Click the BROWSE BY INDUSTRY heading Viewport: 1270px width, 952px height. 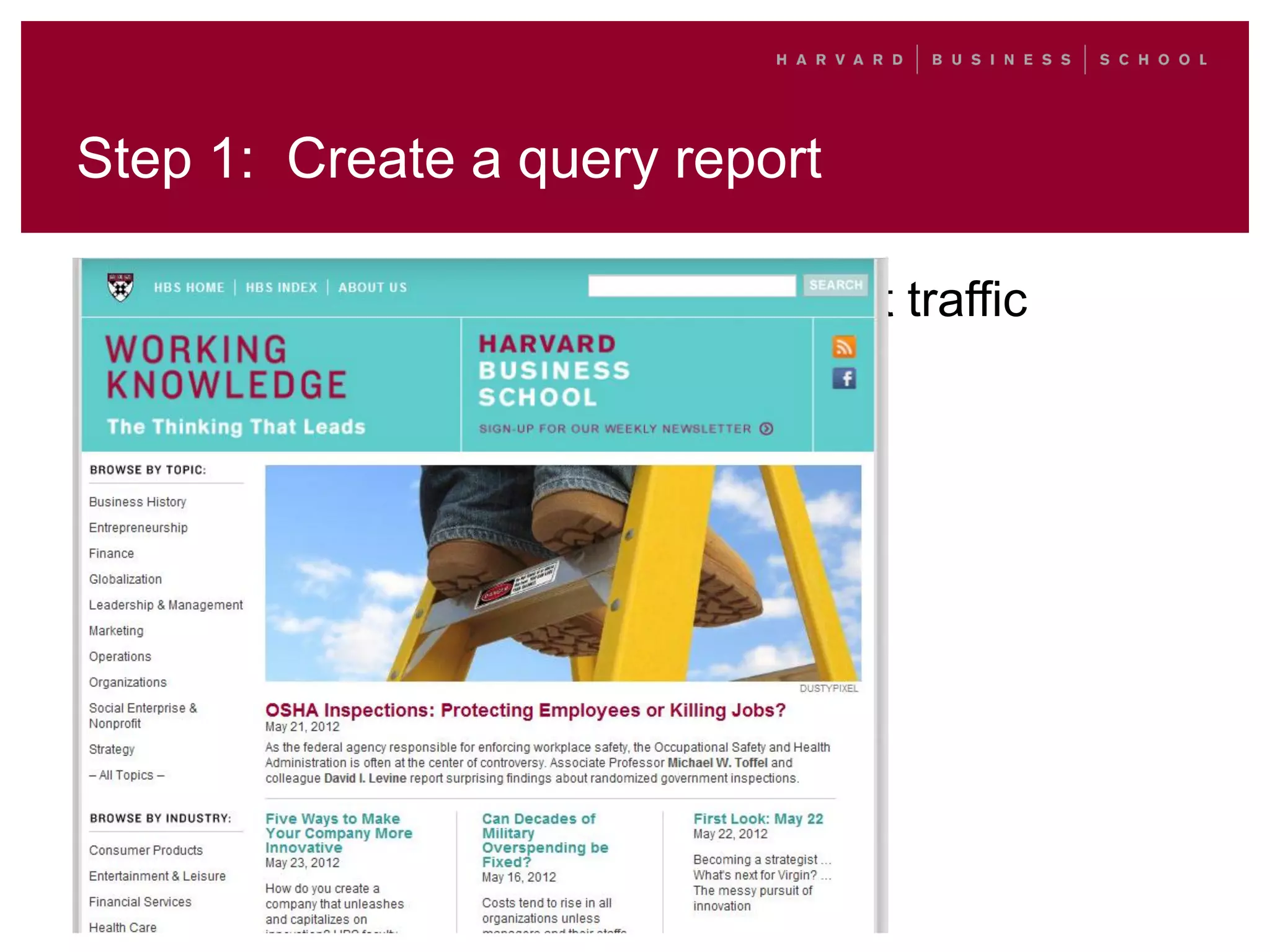point(161,818)
